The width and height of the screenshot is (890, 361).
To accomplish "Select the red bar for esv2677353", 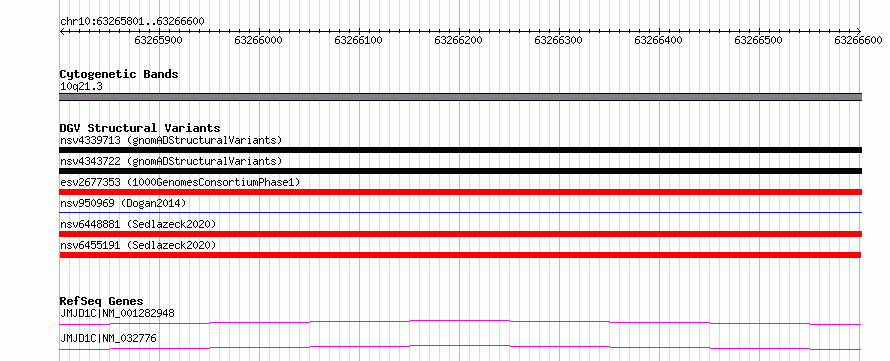I will coord(460,192).
